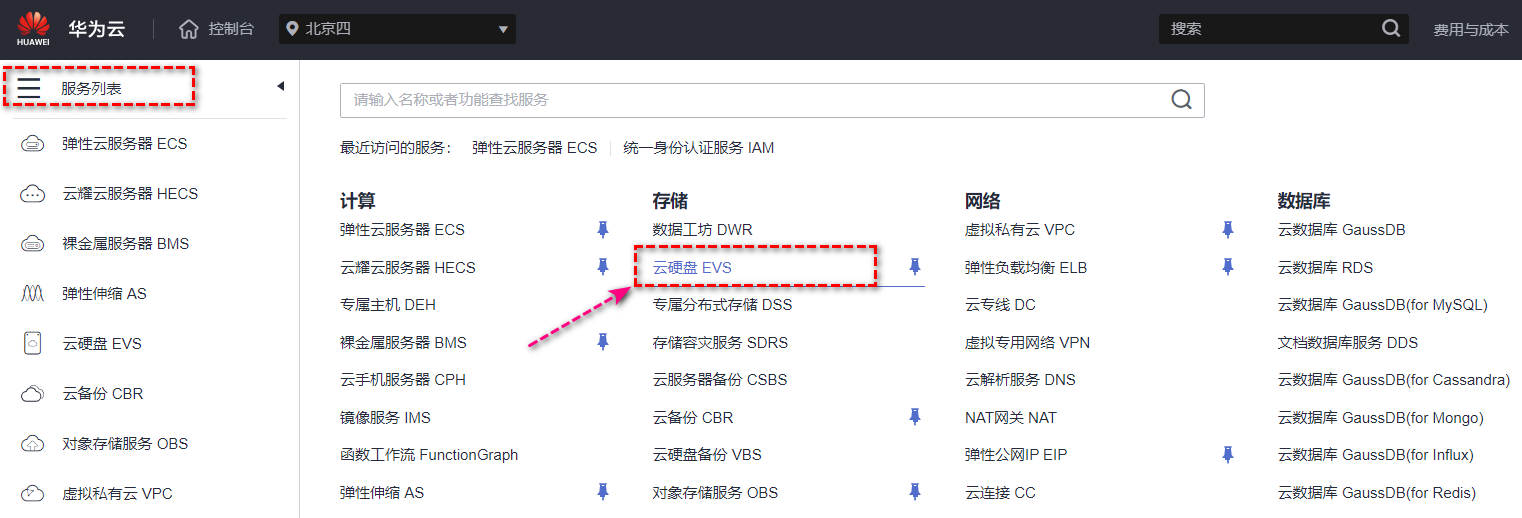Screen dimensions: 1522x518
Task: Open 云数据库 GaussDB(for MySQL)
Action: click(1383, 305)
